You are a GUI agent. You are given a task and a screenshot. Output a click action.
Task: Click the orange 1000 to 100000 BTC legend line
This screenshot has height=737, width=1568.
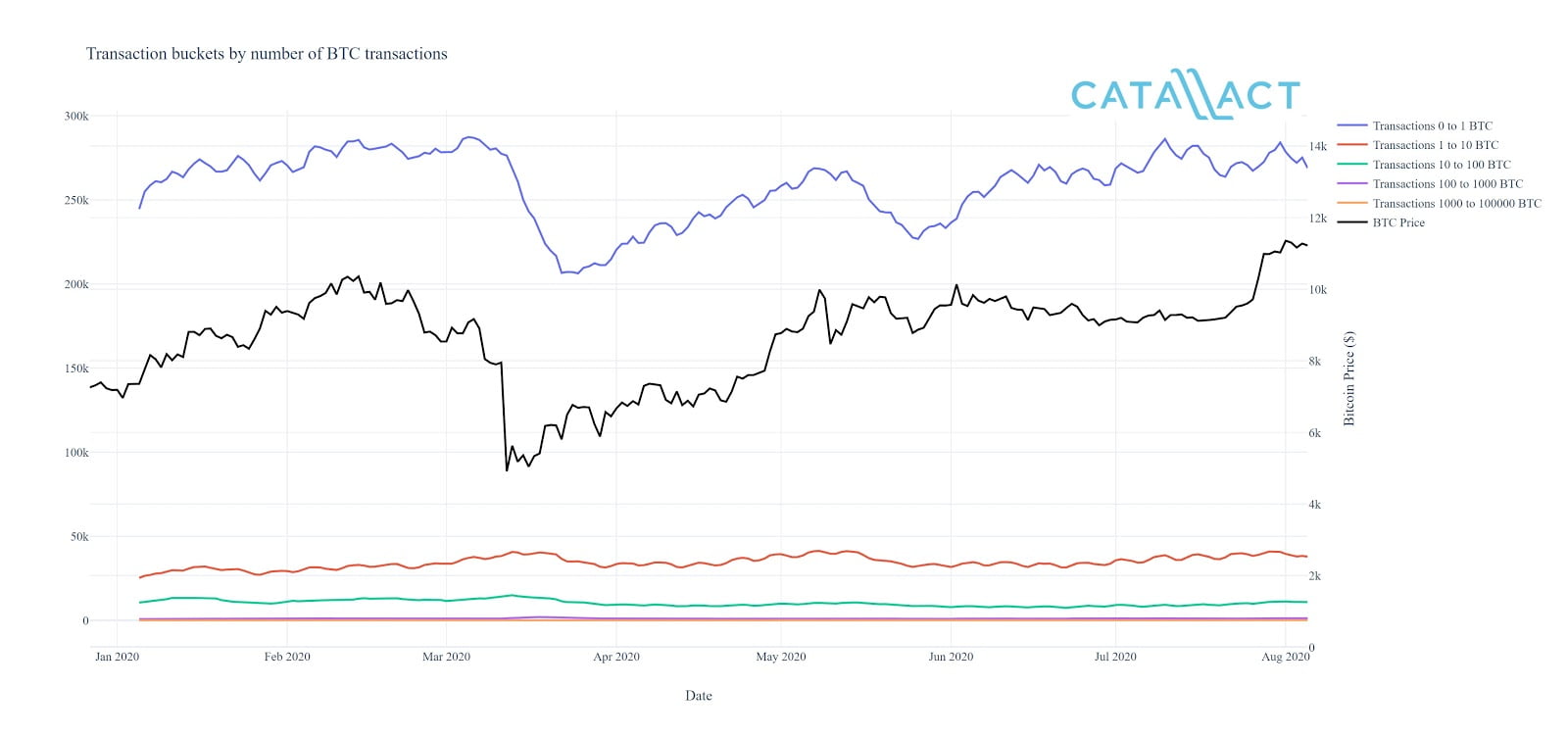click(x=1352, y=203)
